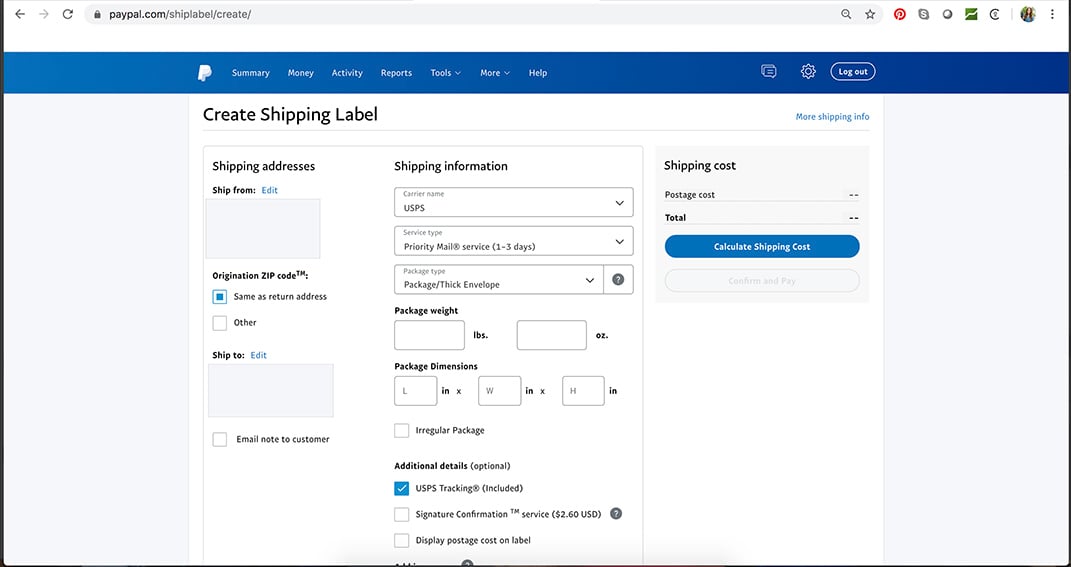The image size is (1071, 567).
Task: Open the Carrier name dropdown
Action: [x=514, y=202]
